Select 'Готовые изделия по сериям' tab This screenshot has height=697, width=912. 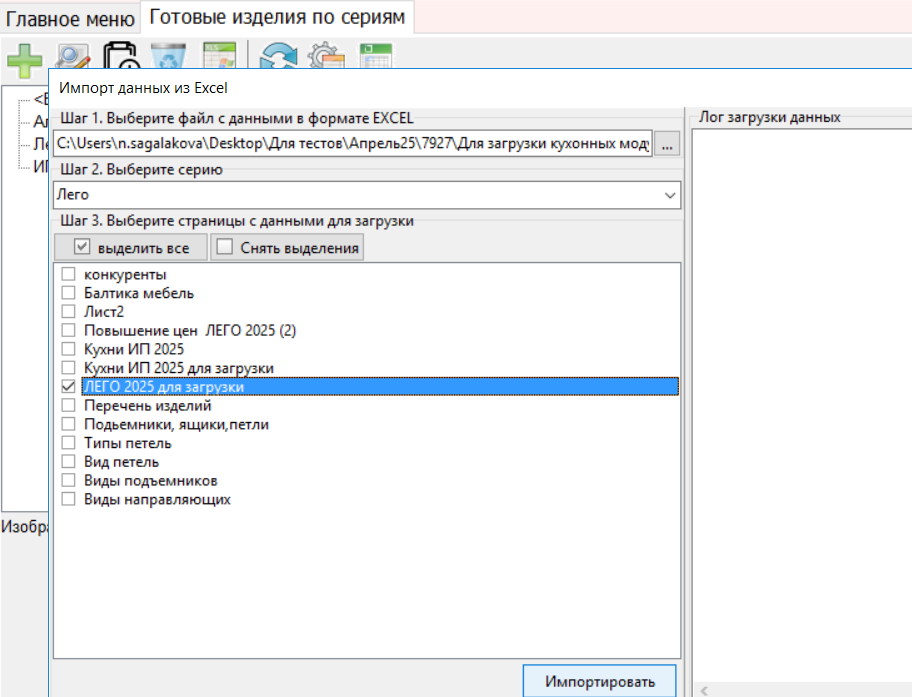coord(276,17)
